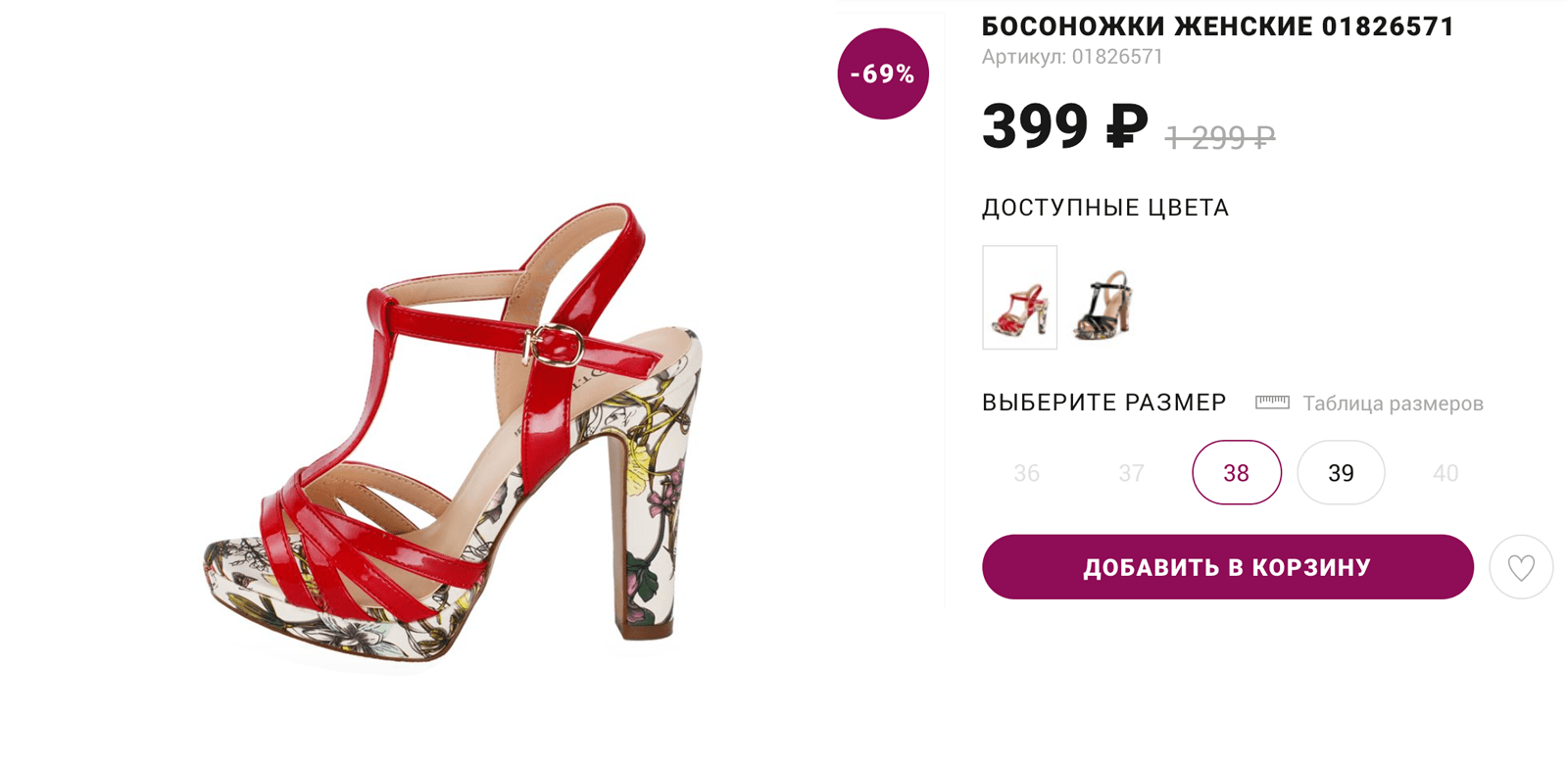Viewport: 1568px width, 764px height.
Task: Click the ruler icon beside Таблица размеров
Action: tap(1272, 403)
